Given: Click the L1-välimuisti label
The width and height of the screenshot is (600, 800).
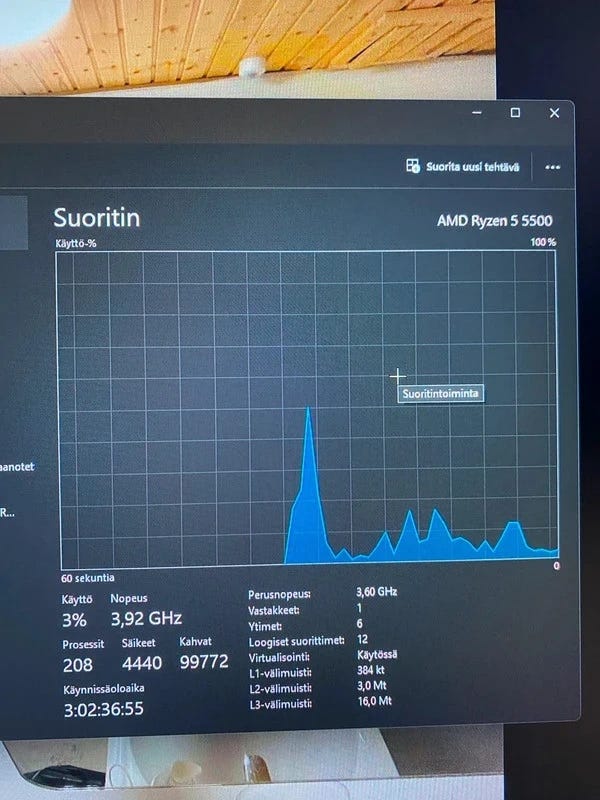Looking at the screenshot, I should (280, 673).
